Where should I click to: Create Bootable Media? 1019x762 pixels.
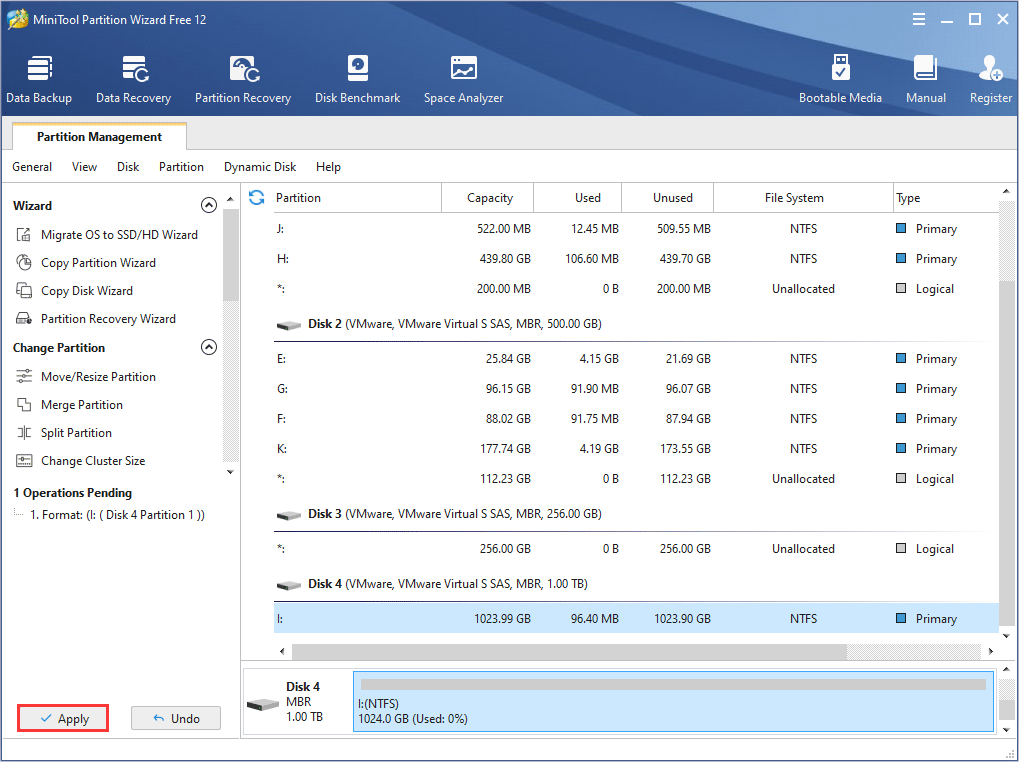840,79
